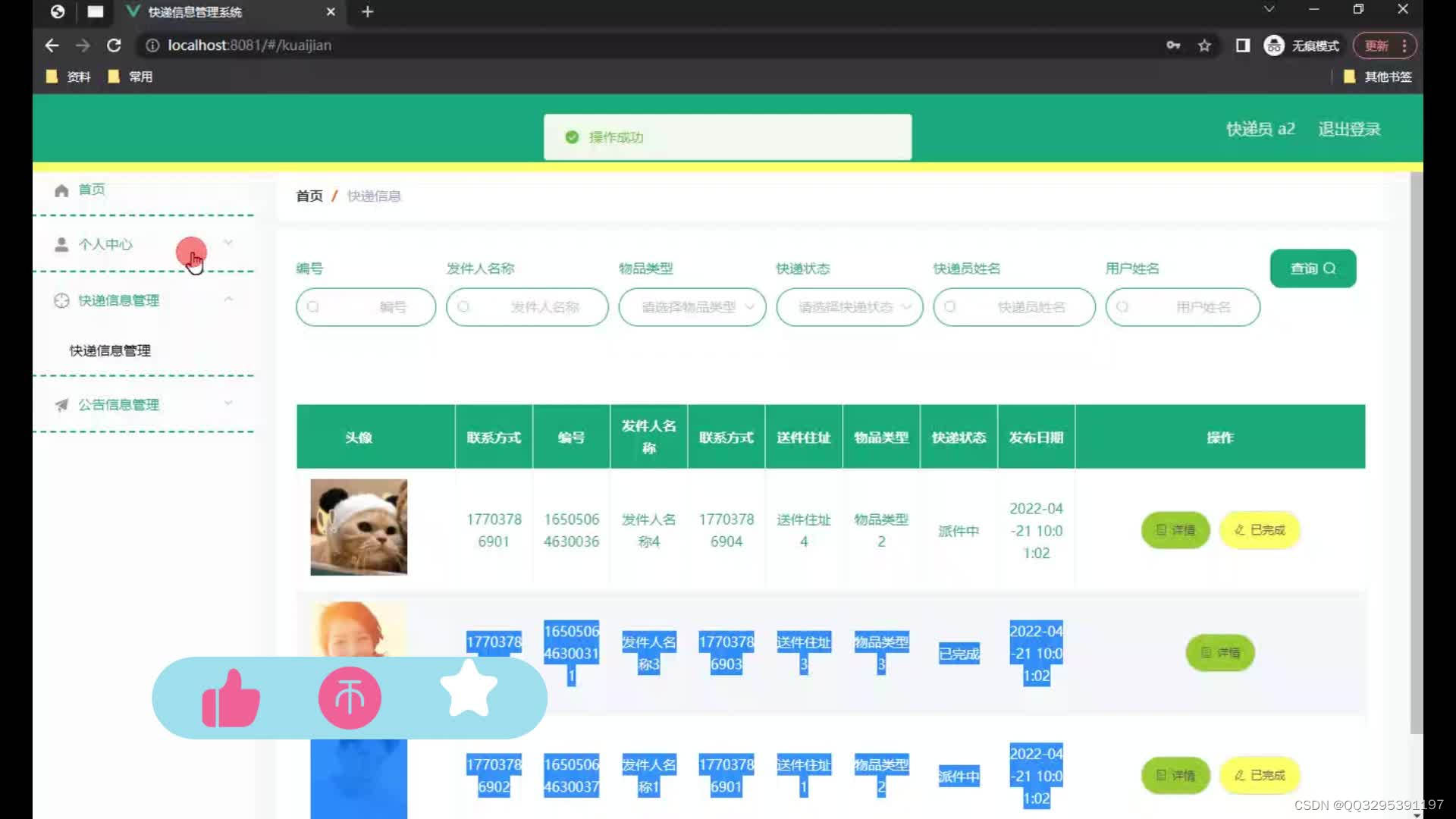
Task: Click 已完成 button for 发件人名称1 row
Action: pos(1260,775)
